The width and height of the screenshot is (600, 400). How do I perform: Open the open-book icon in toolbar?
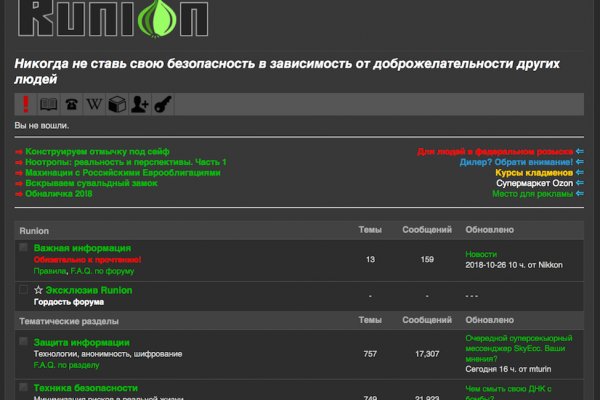[48, 104]
